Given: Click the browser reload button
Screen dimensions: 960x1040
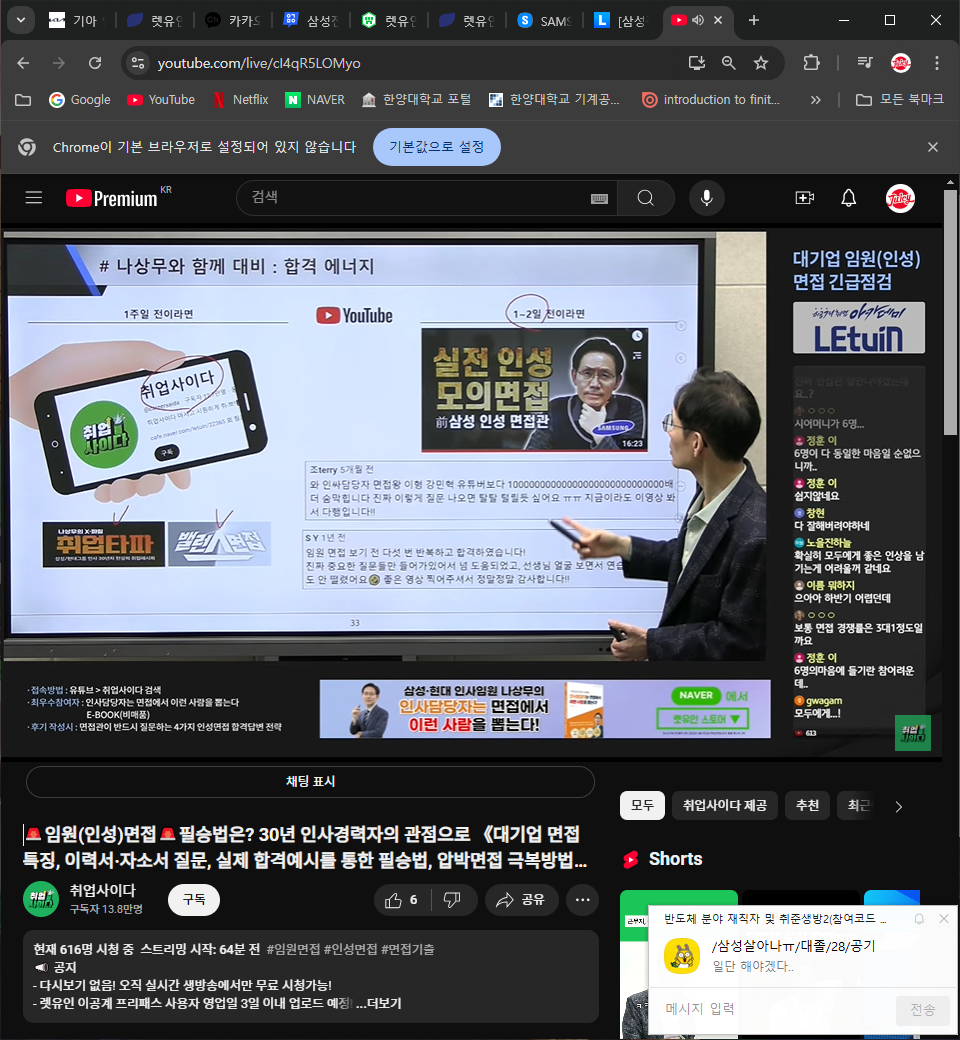Looking at the screenshot, I should coord(95,63).
